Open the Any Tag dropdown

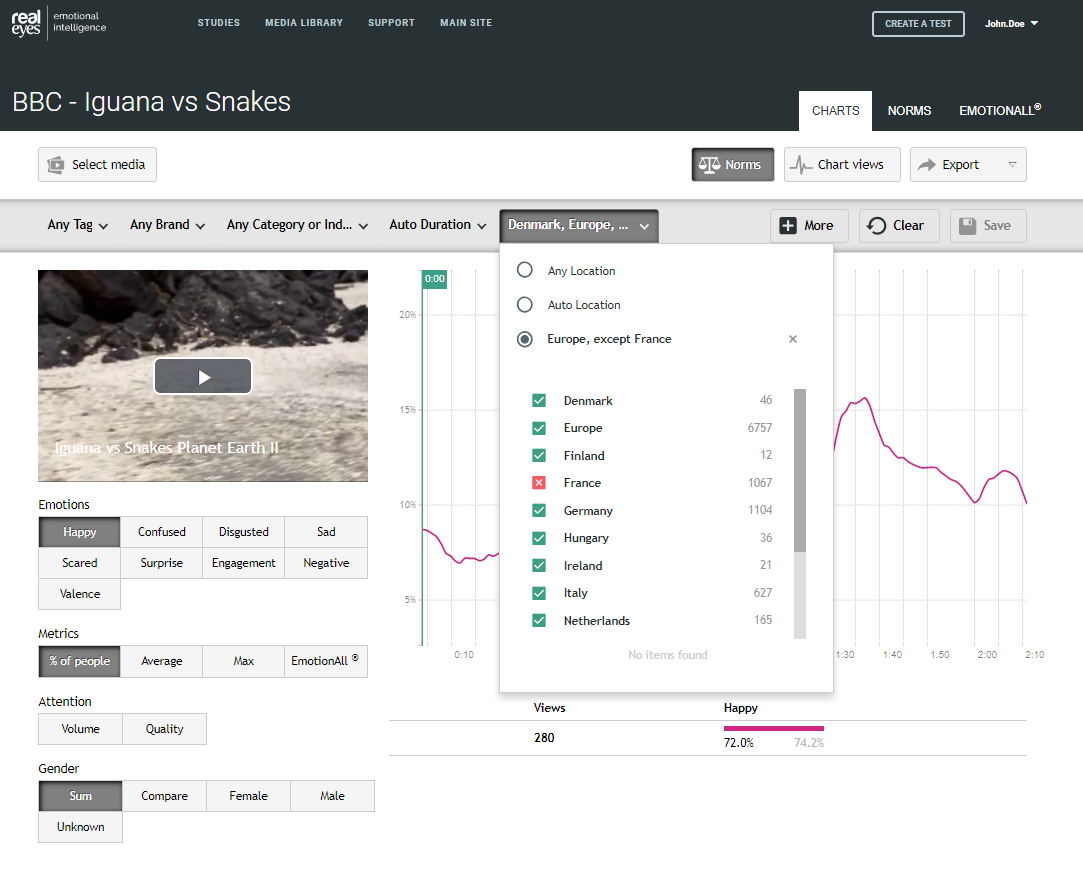(77, 225)
